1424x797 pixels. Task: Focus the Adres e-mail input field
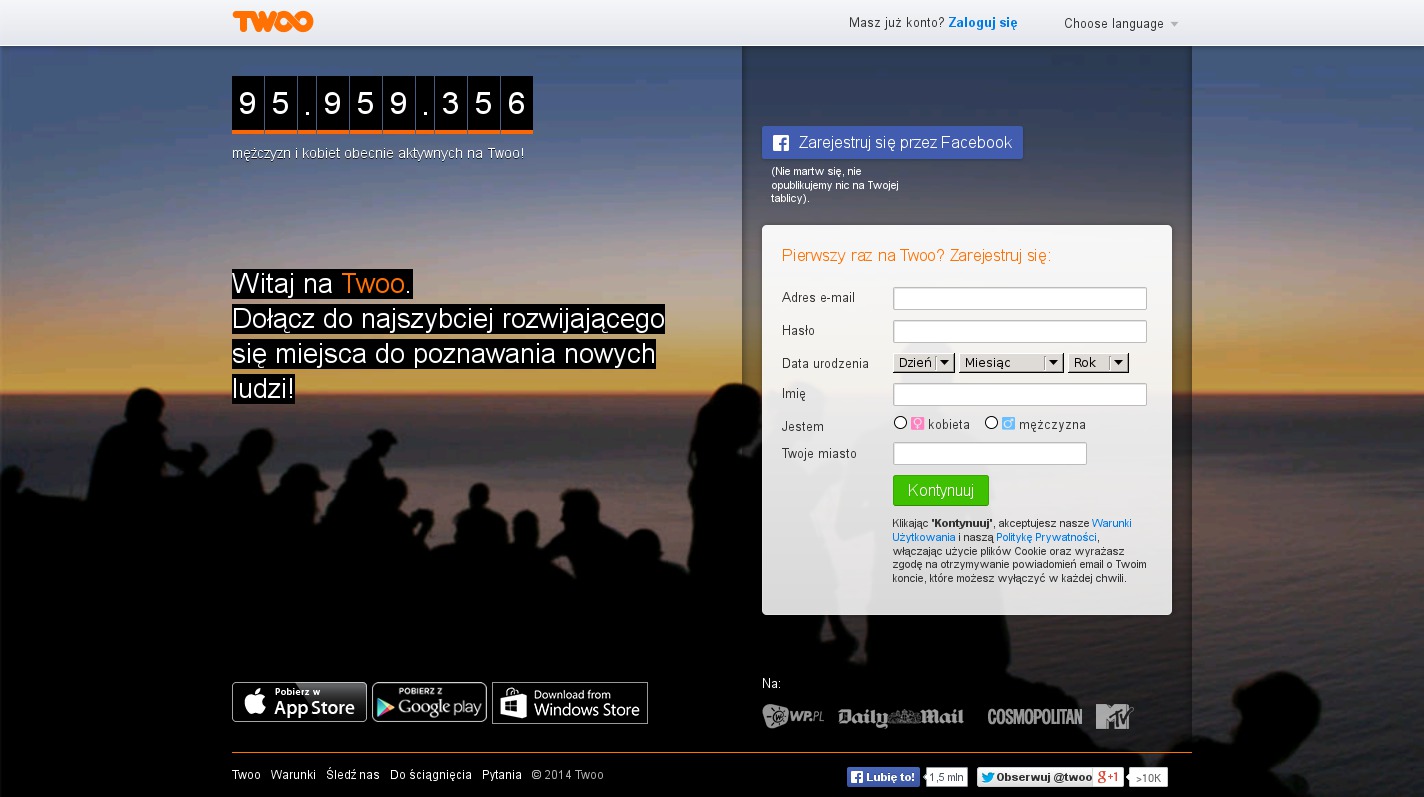(x=1020, y=299)
